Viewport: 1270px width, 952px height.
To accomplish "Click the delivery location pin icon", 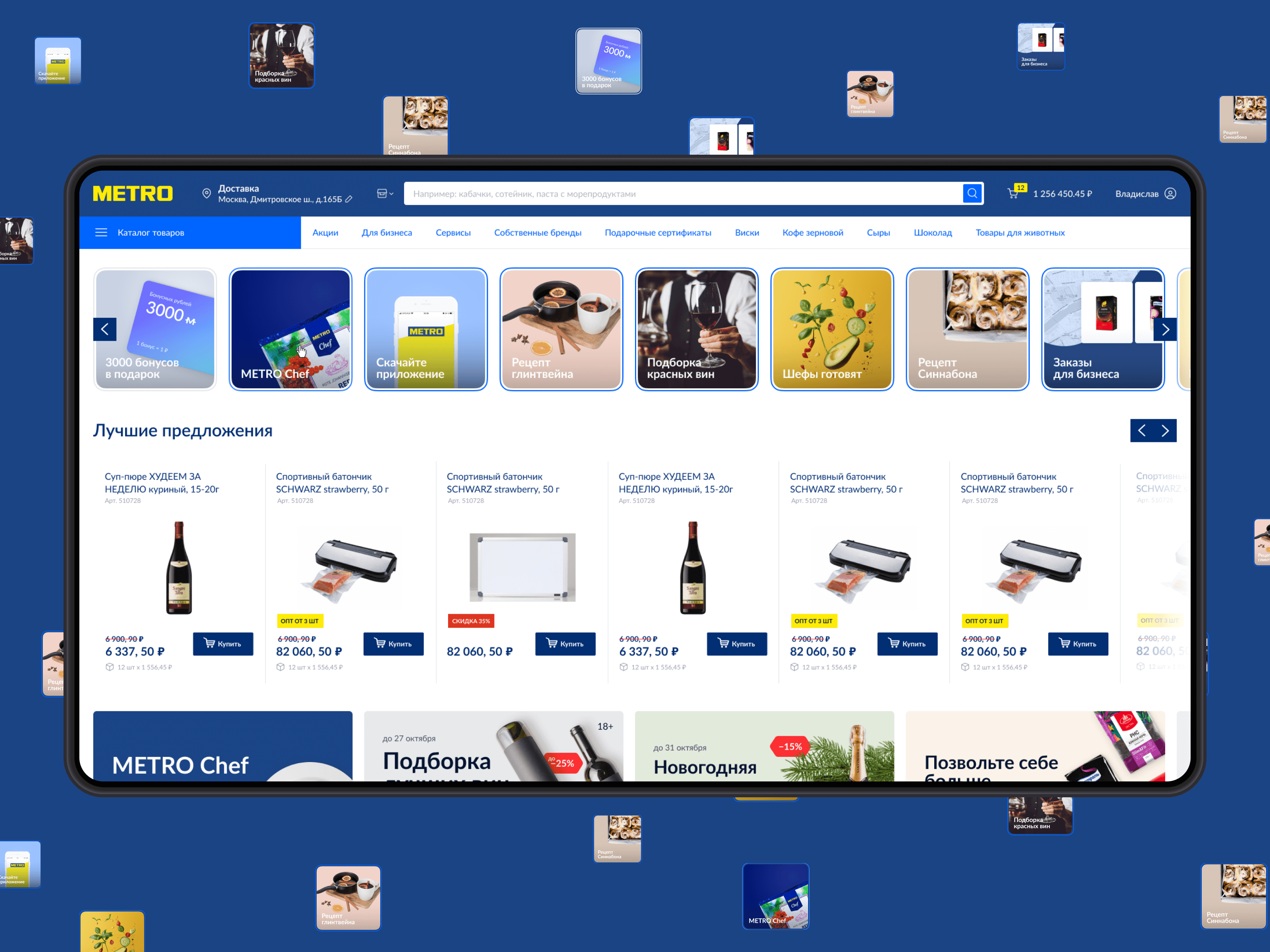I will click(x=207, y=194).
